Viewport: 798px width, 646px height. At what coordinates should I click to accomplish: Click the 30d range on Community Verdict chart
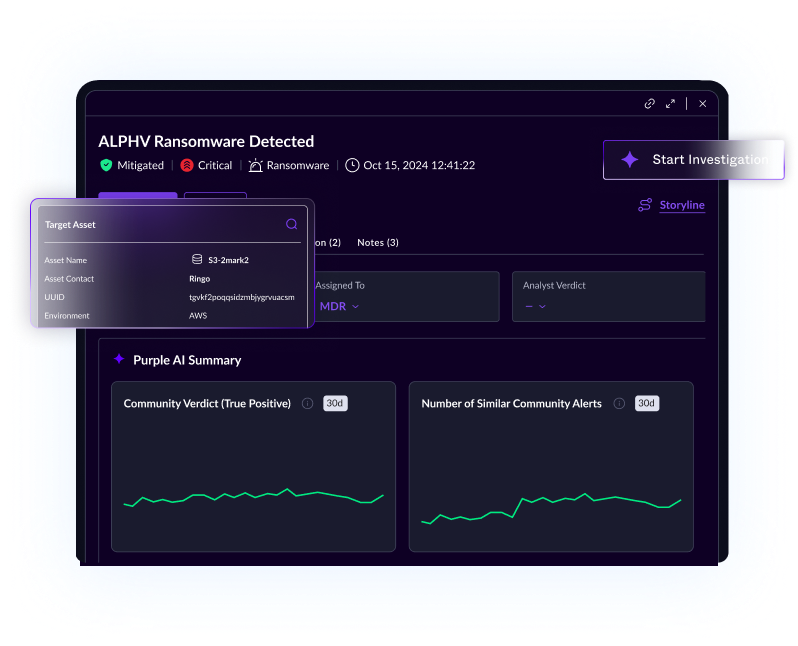(x=336, y=404)
